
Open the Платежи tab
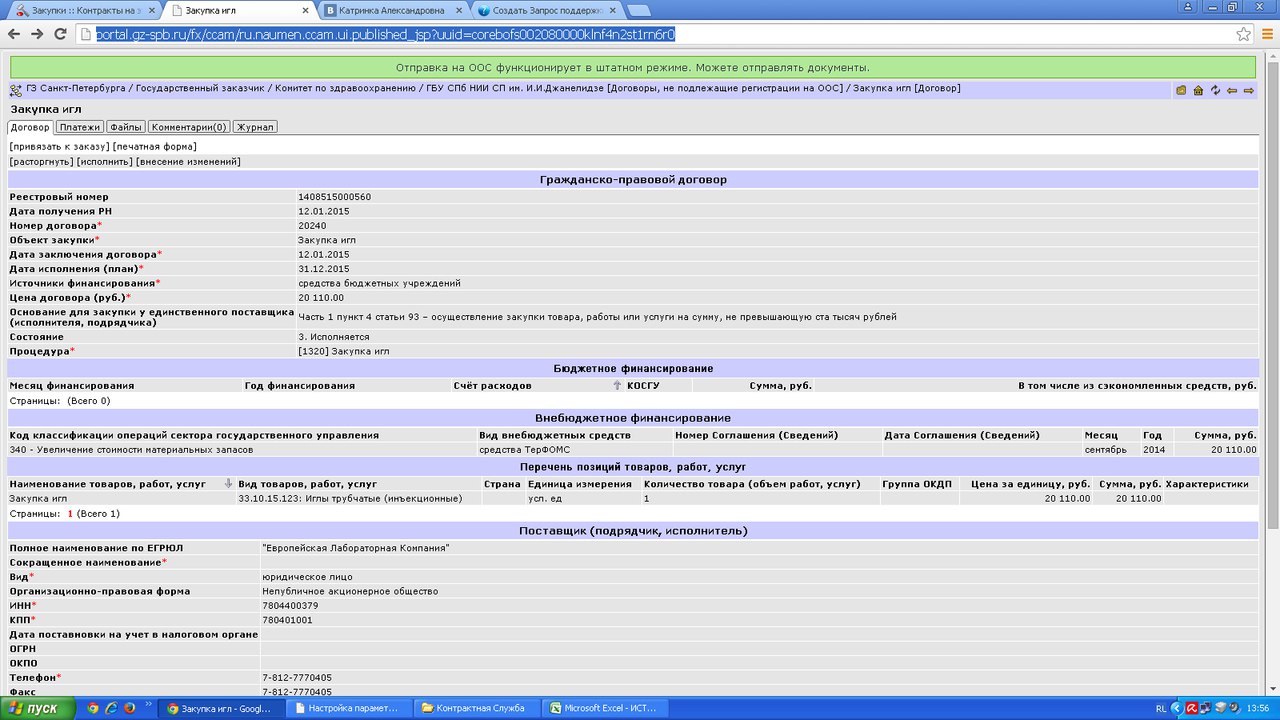(79, 127)
